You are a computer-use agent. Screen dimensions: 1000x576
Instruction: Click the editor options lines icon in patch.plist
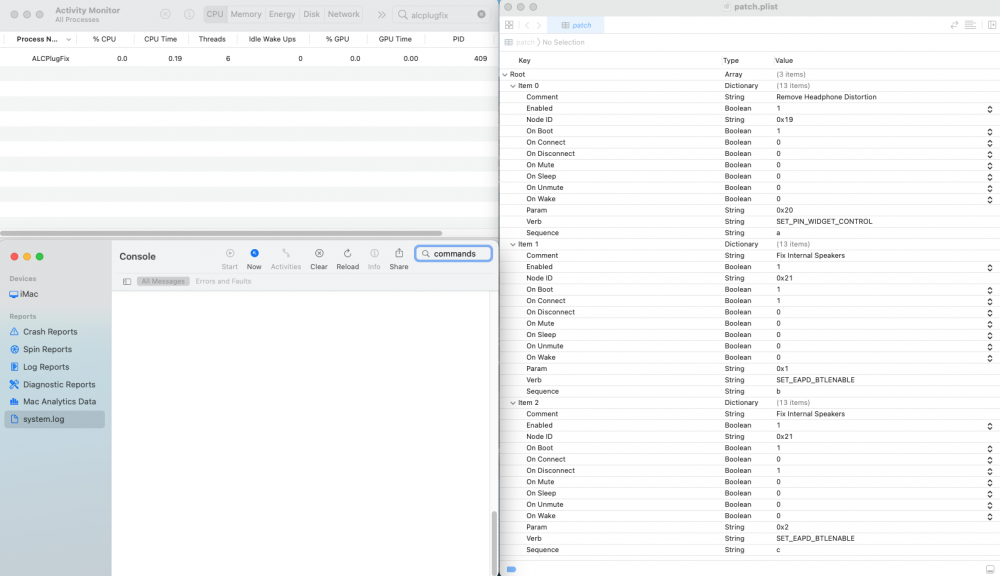[970, 25]
